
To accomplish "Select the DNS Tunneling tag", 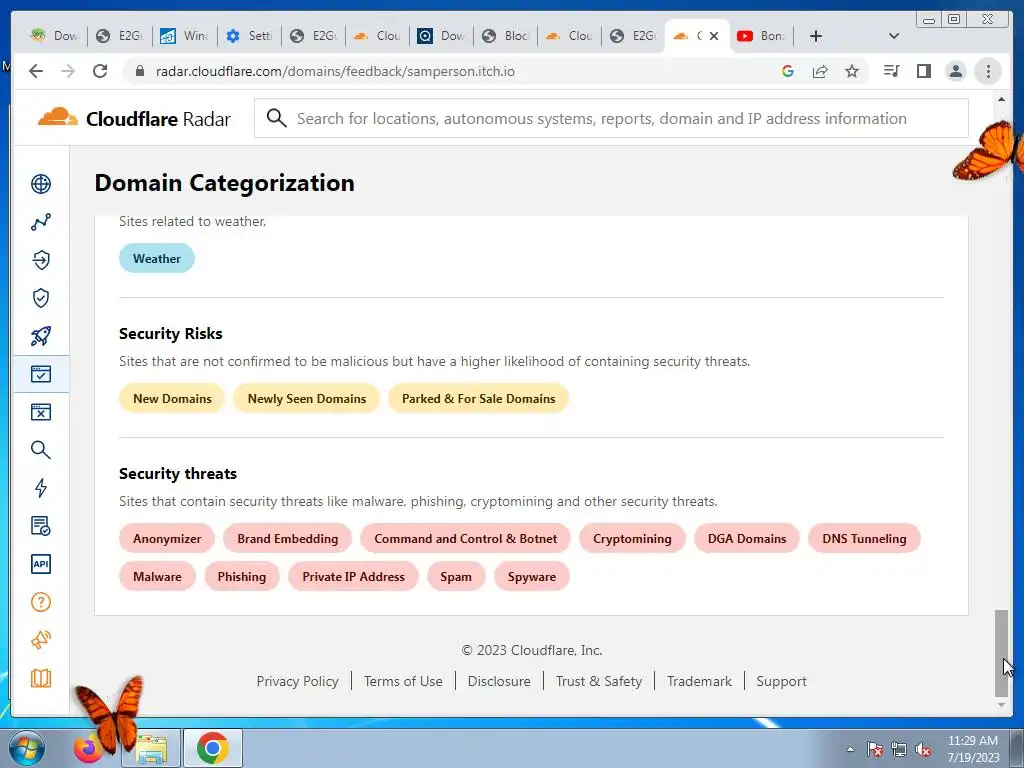I will (864, 539).
